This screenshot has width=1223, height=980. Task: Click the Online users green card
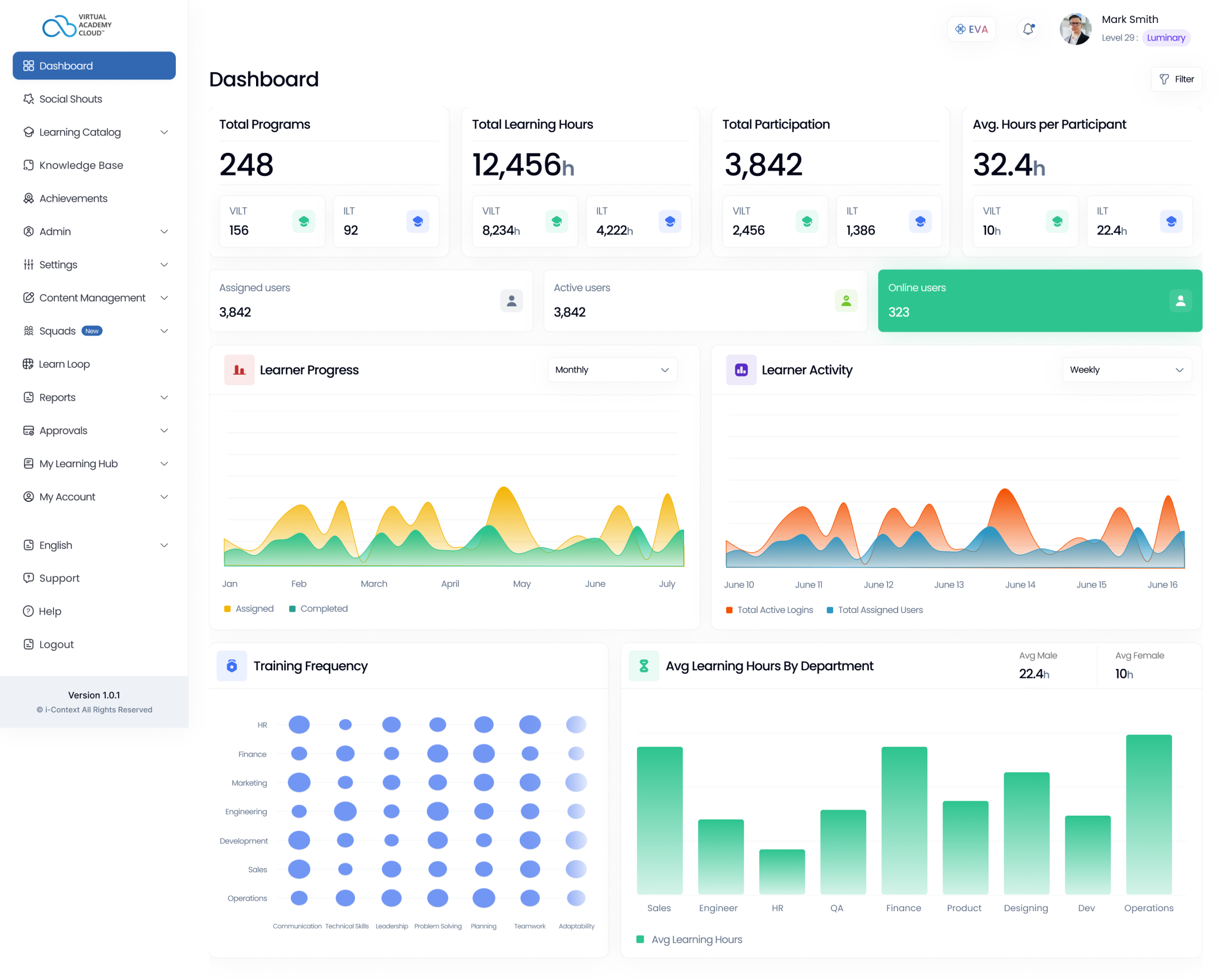(1040, 301)
